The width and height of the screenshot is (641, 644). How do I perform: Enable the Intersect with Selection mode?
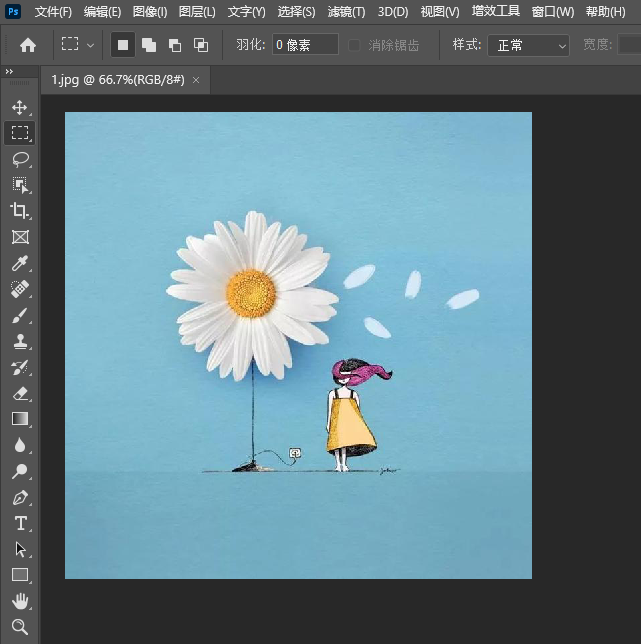click(201, 45)
